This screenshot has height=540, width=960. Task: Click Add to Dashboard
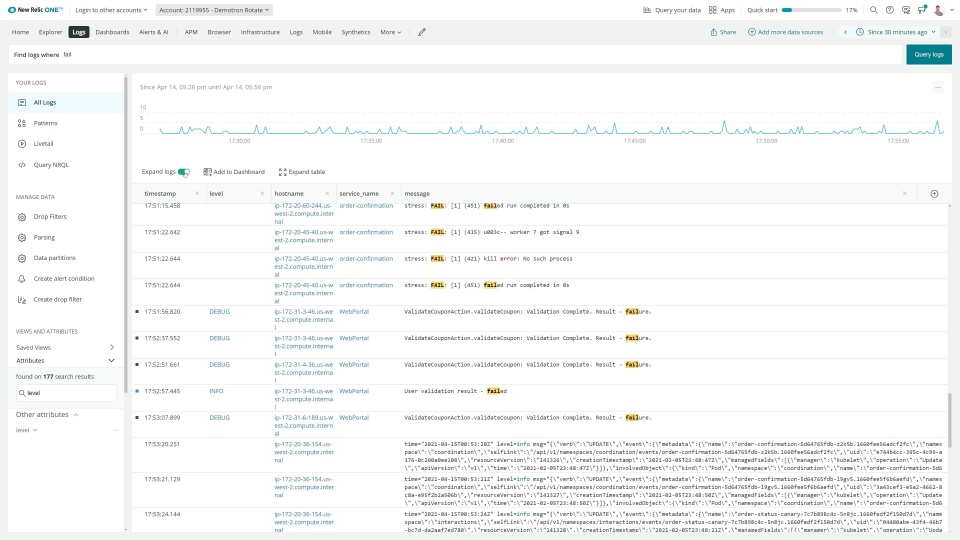pyautogui.click(x=234, y=172)
